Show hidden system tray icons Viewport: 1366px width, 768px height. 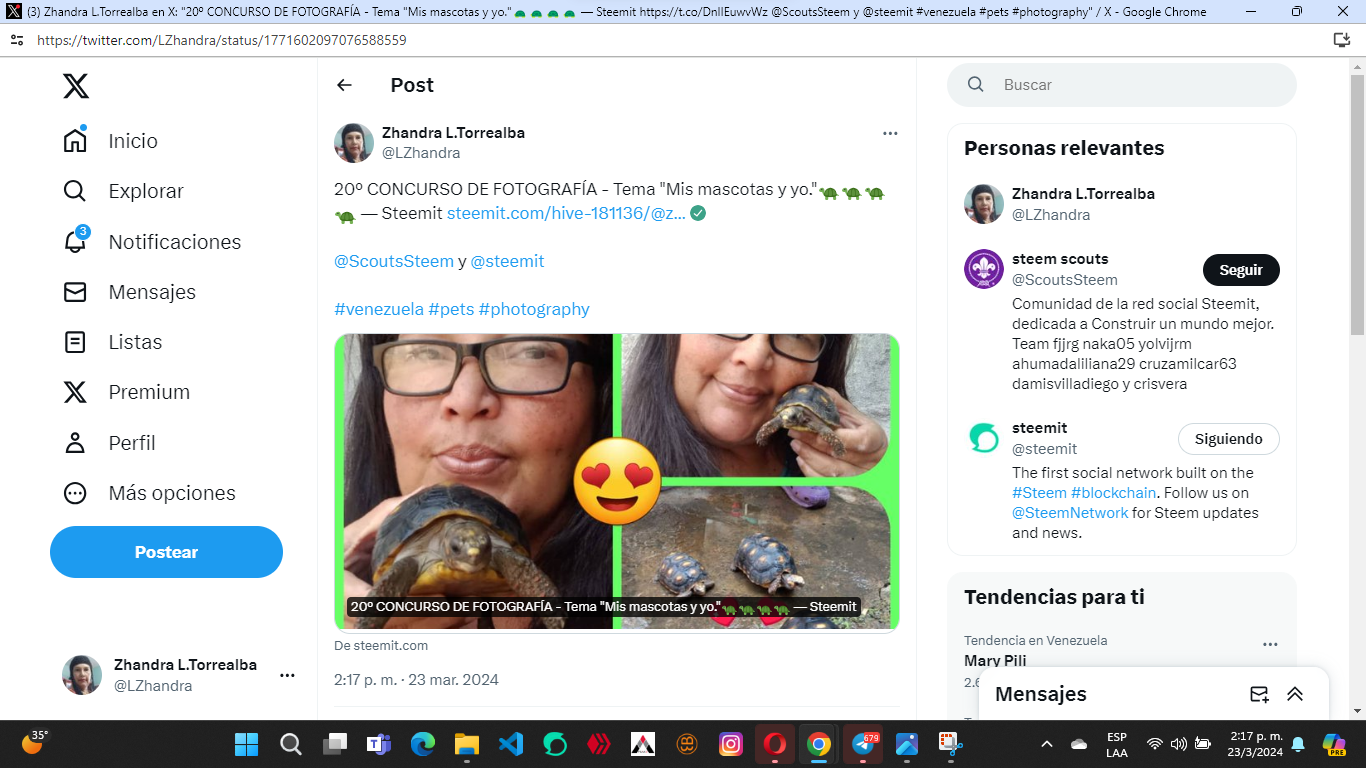[1047, 744]
